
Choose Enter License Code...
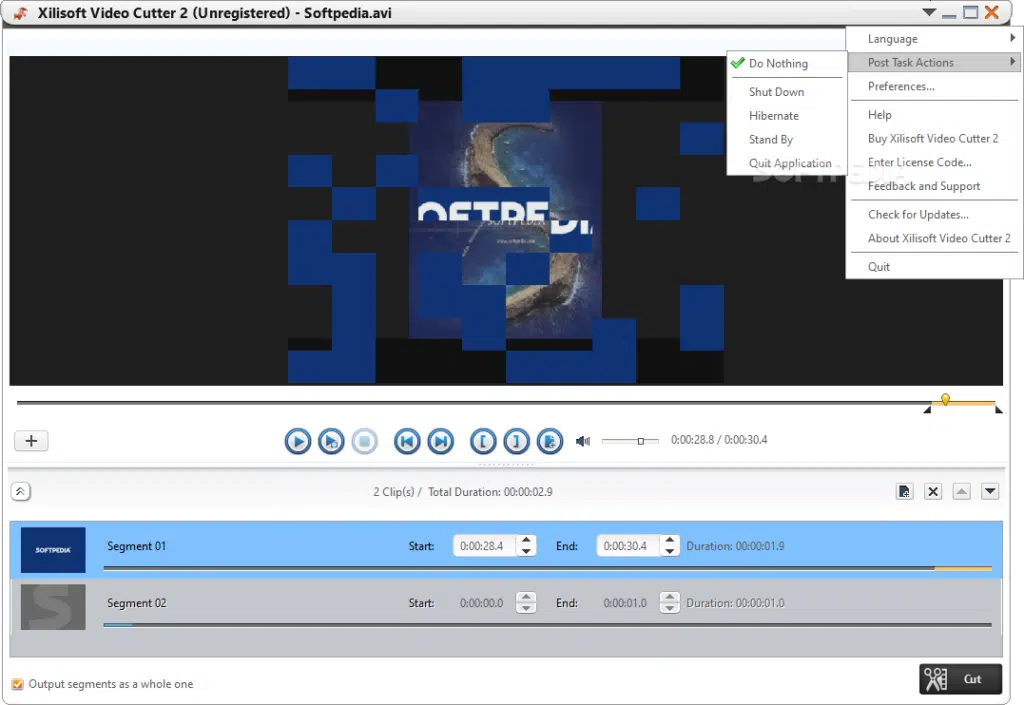point(935,163)
